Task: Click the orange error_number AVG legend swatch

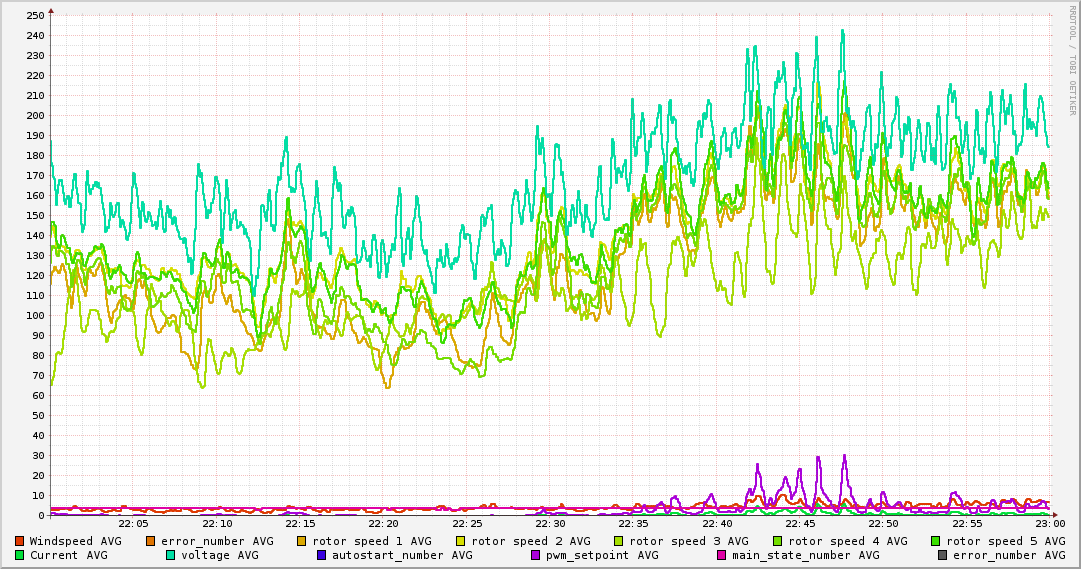Action: (x=150, y=541)
